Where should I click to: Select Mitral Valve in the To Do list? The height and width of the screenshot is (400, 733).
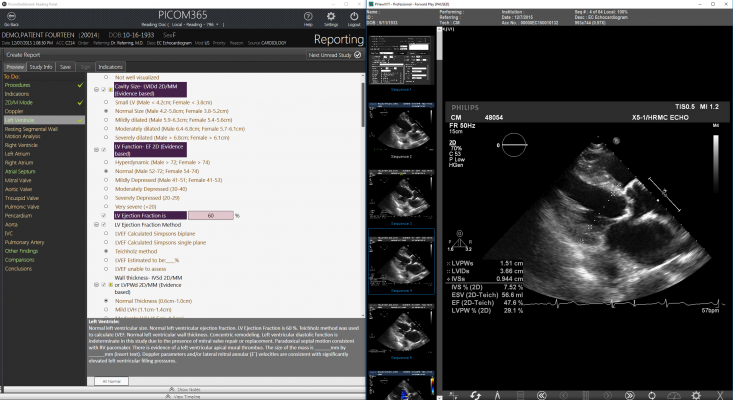[17, 179]
